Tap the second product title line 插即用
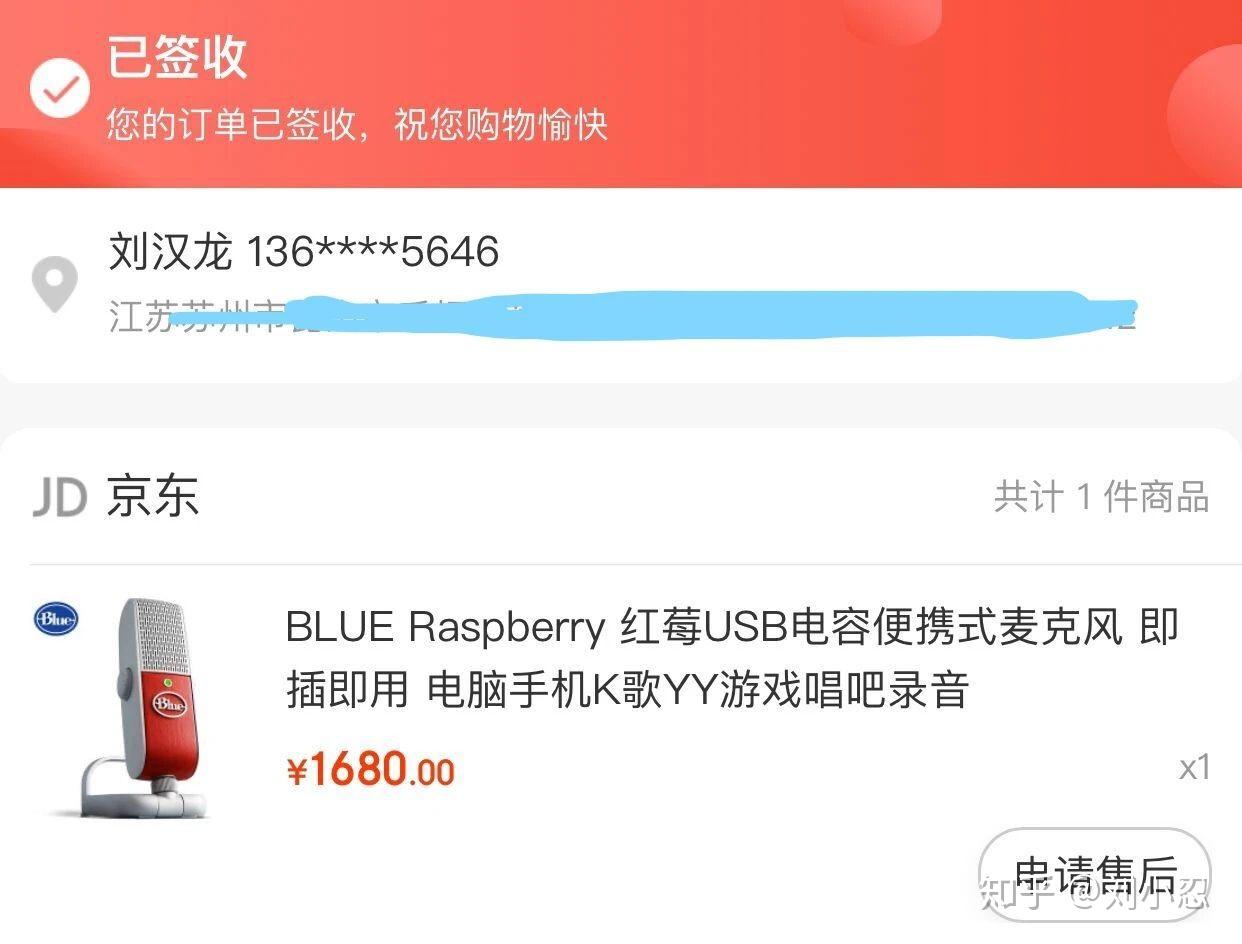This screenshot has width=1242, height=944. pyautogui.click(x=627, y=690)
